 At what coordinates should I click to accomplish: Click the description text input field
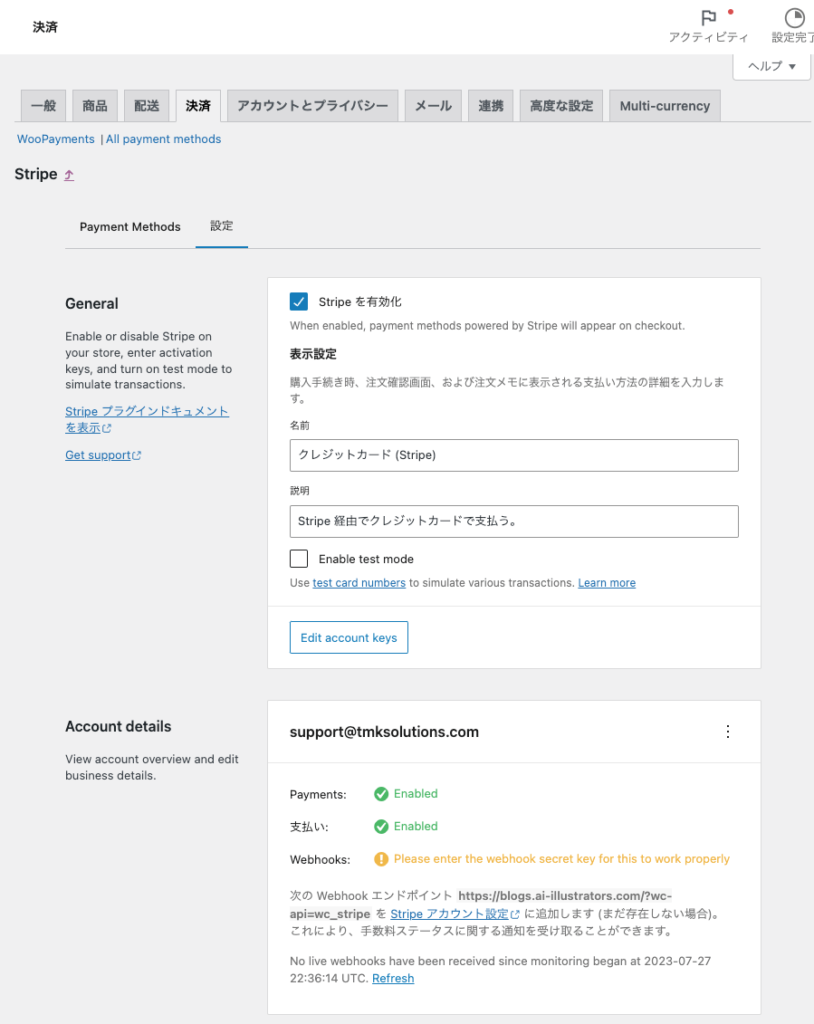point(514,521)
